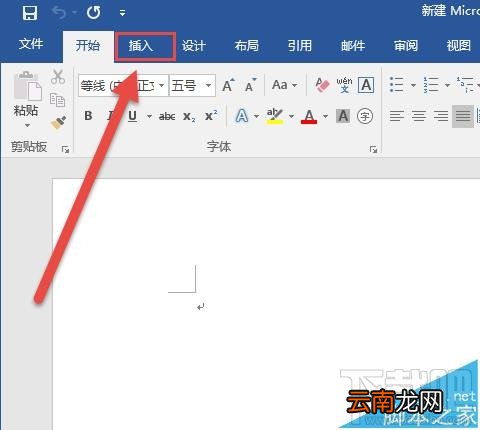Viewport: 480px width, 430px height.
Task: Click the Clear All Formatting eraser icon
Action: (322, 85)
